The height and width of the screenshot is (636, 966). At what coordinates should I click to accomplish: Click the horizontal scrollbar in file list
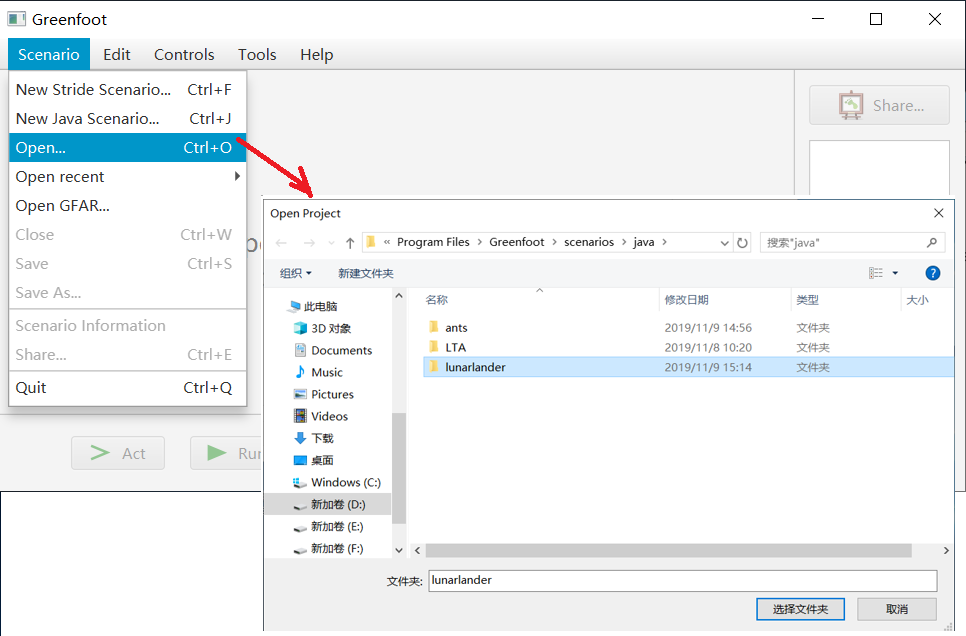tap(668, 551)
